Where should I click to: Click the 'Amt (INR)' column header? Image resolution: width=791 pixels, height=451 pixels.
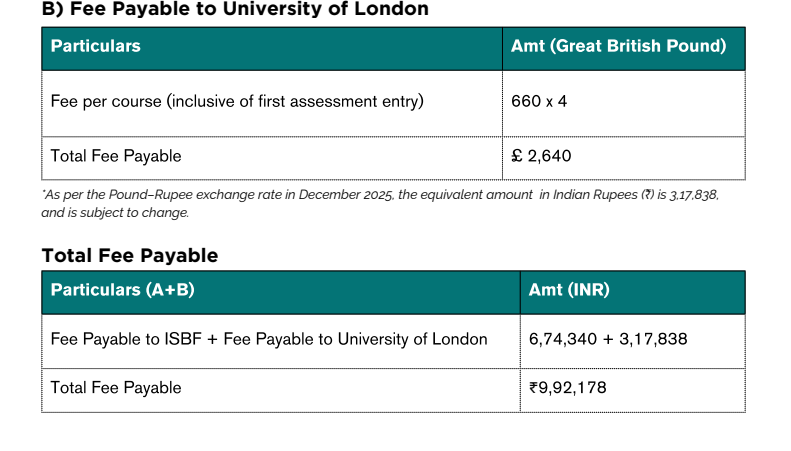569,291
